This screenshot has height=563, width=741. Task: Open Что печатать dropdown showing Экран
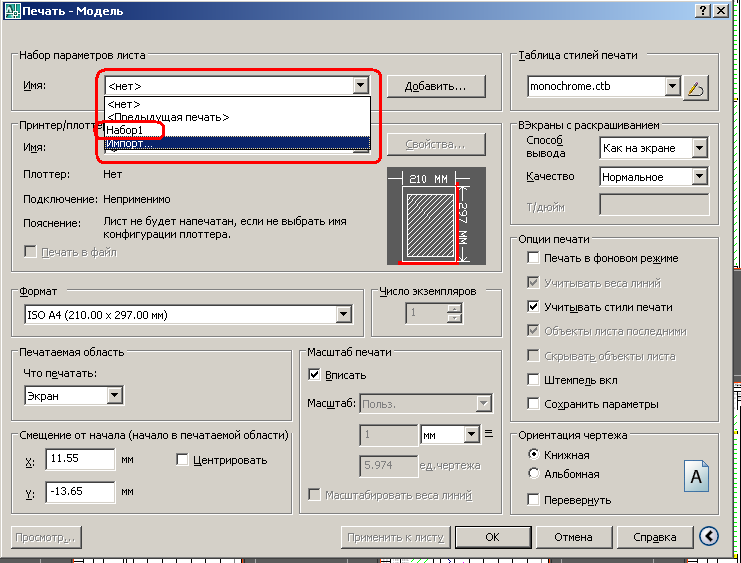click(114, 396)
